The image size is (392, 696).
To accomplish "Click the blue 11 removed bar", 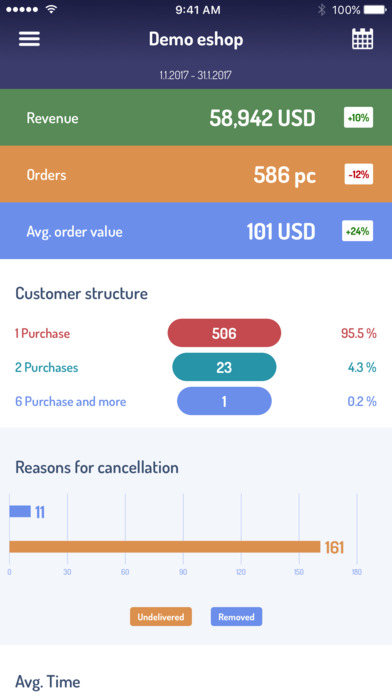I will (20, 511).
